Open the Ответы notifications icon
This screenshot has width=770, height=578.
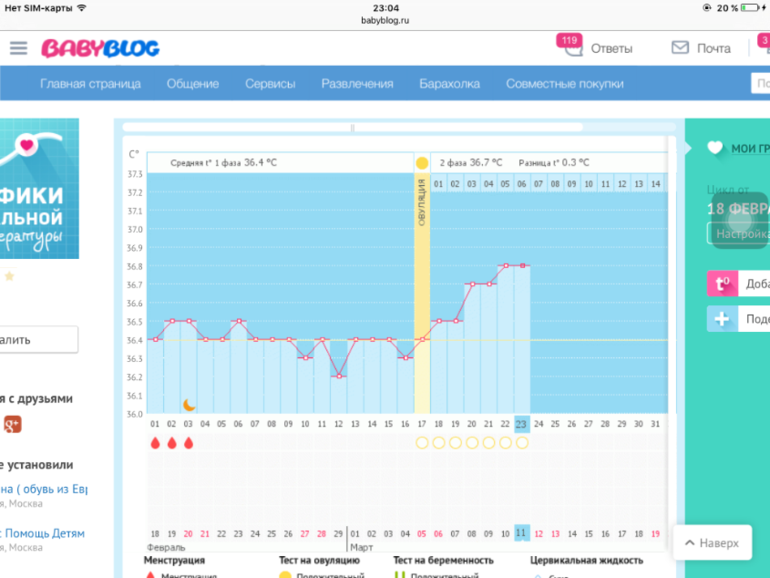coord(573,47)
